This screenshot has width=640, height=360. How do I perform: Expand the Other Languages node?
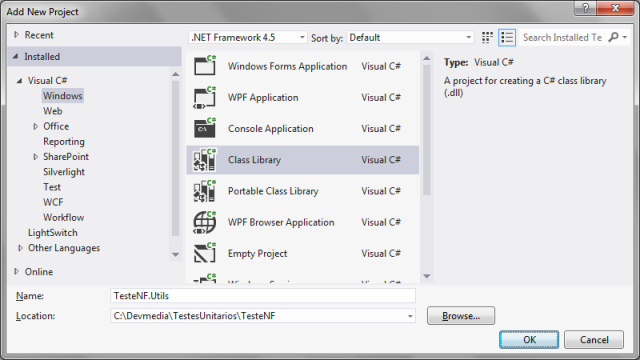[x=20, y=248]
